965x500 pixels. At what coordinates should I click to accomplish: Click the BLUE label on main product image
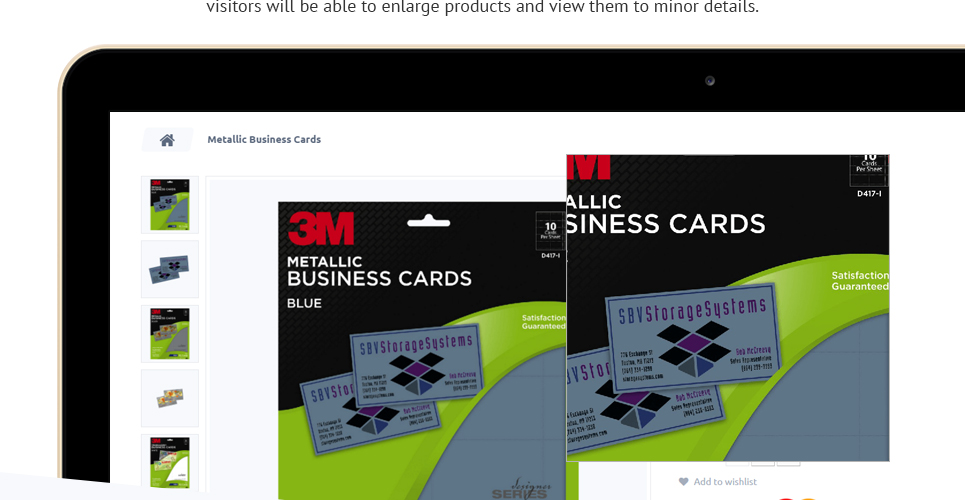coord(304,303)
